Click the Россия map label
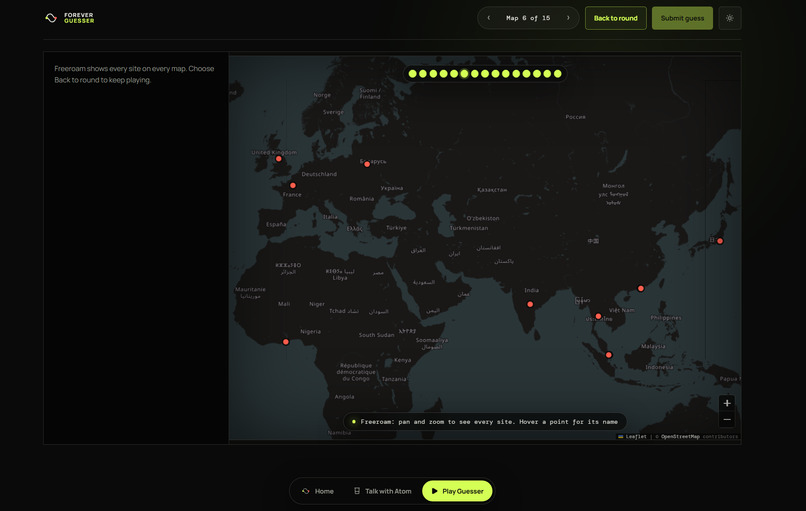Screen dimensions: 806x511 (x=575, y=117)
